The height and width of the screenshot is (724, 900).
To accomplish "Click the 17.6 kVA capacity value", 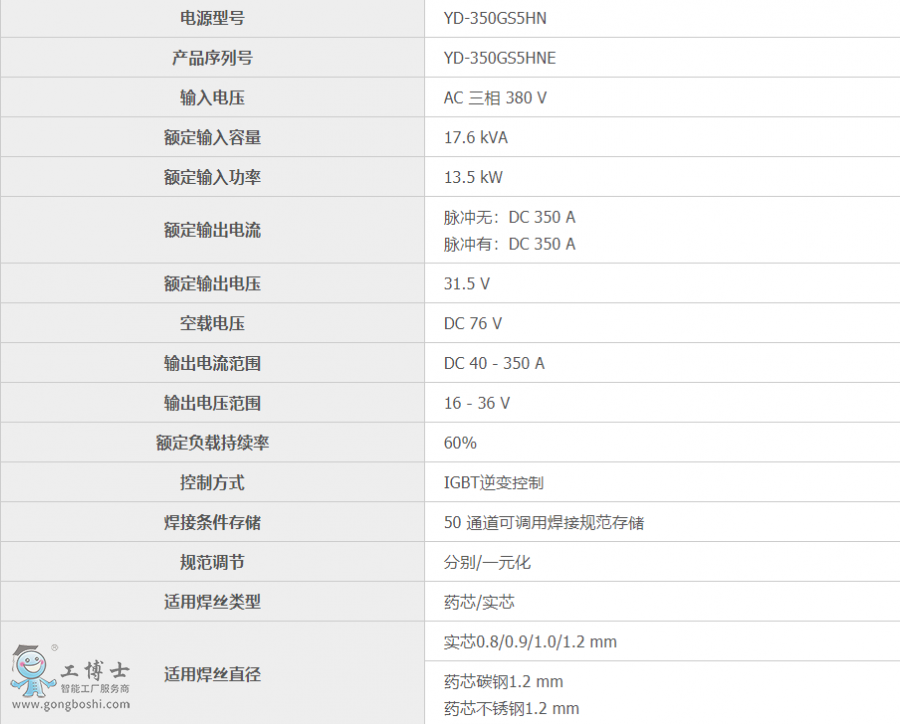I will tap(475, 138).
